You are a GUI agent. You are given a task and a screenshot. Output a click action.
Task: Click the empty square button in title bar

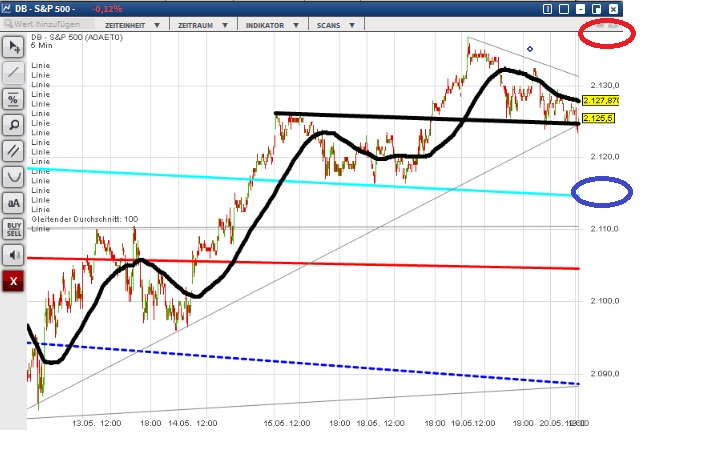coord(564,9)
